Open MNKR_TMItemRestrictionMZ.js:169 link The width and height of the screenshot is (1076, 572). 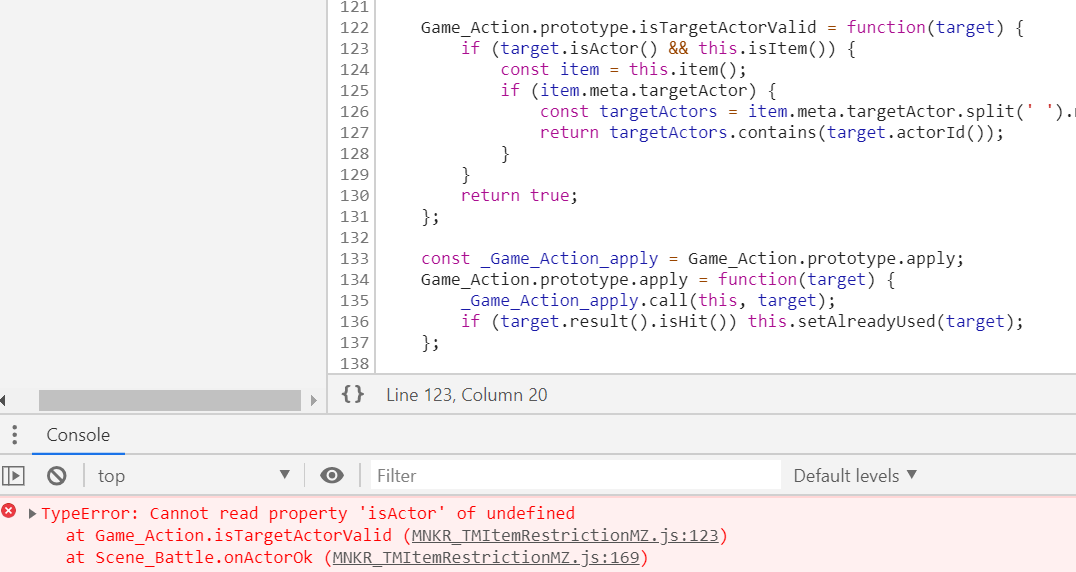point(486,558)
